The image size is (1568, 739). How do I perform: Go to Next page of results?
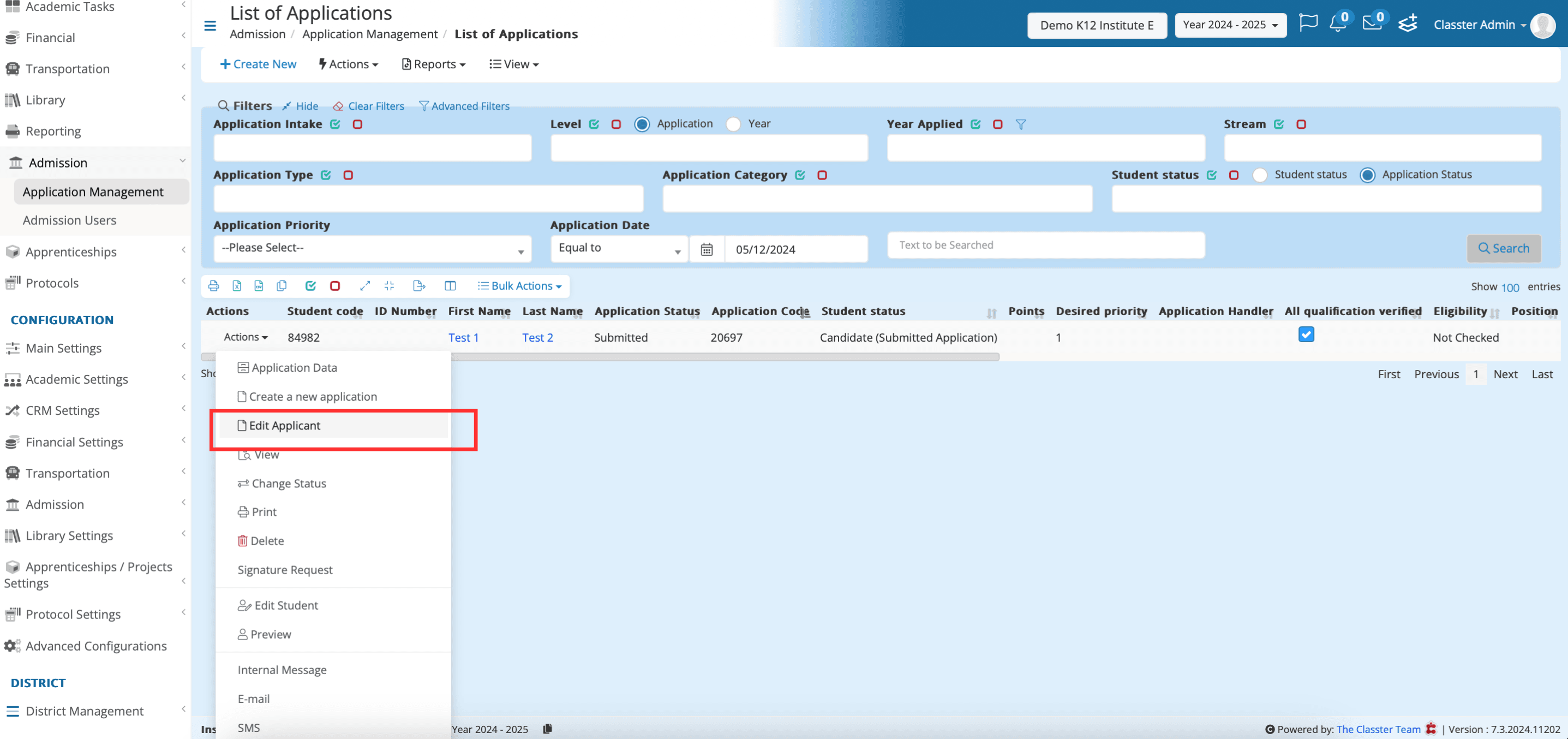click(1505, 374)
